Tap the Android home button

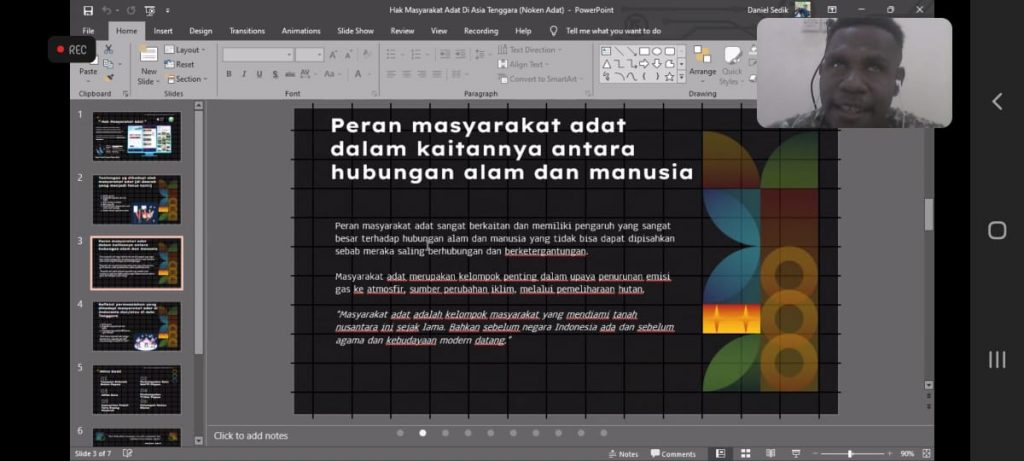coord(996,231)
